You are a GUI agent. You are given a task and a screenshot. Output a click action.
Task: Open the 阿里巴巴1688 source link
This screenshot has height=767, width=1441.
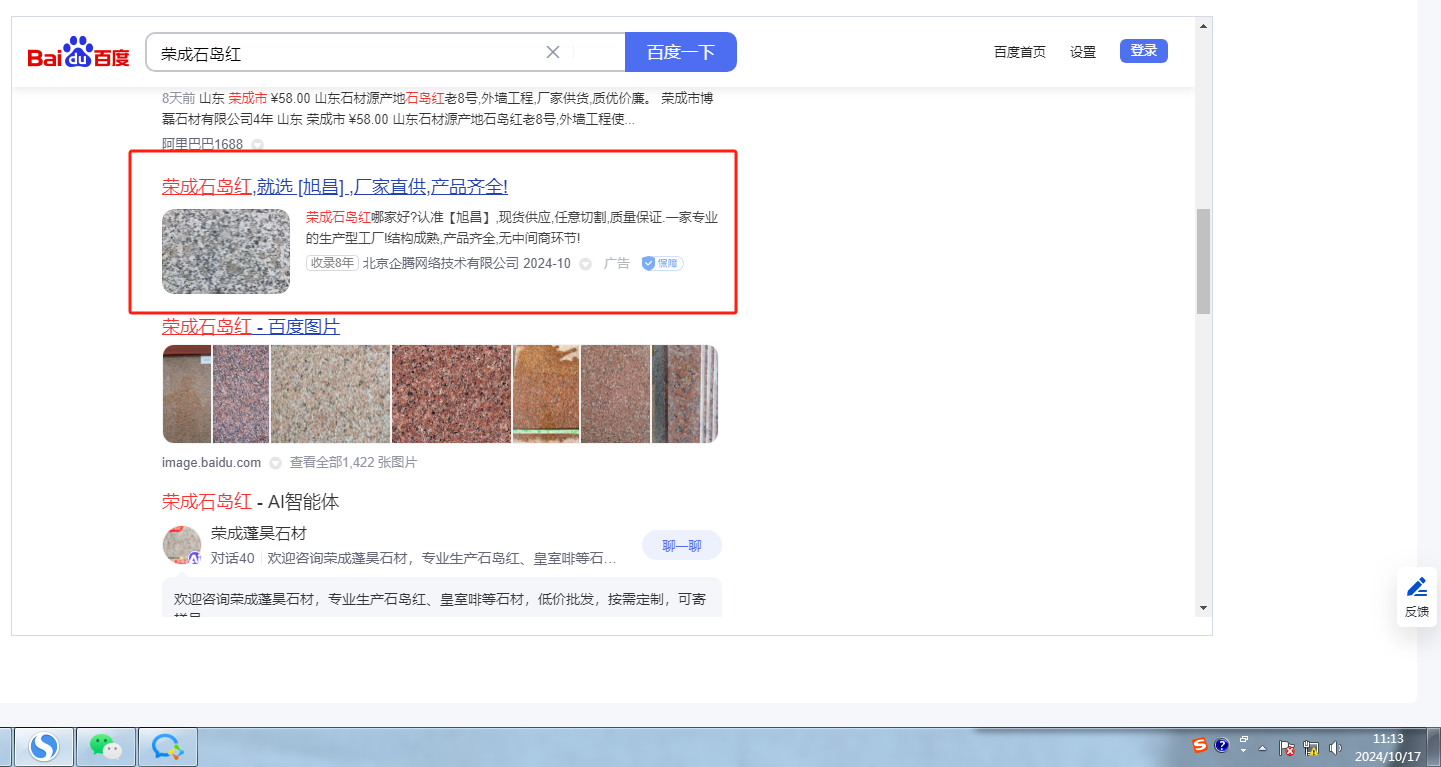click(x=202, y=144)
